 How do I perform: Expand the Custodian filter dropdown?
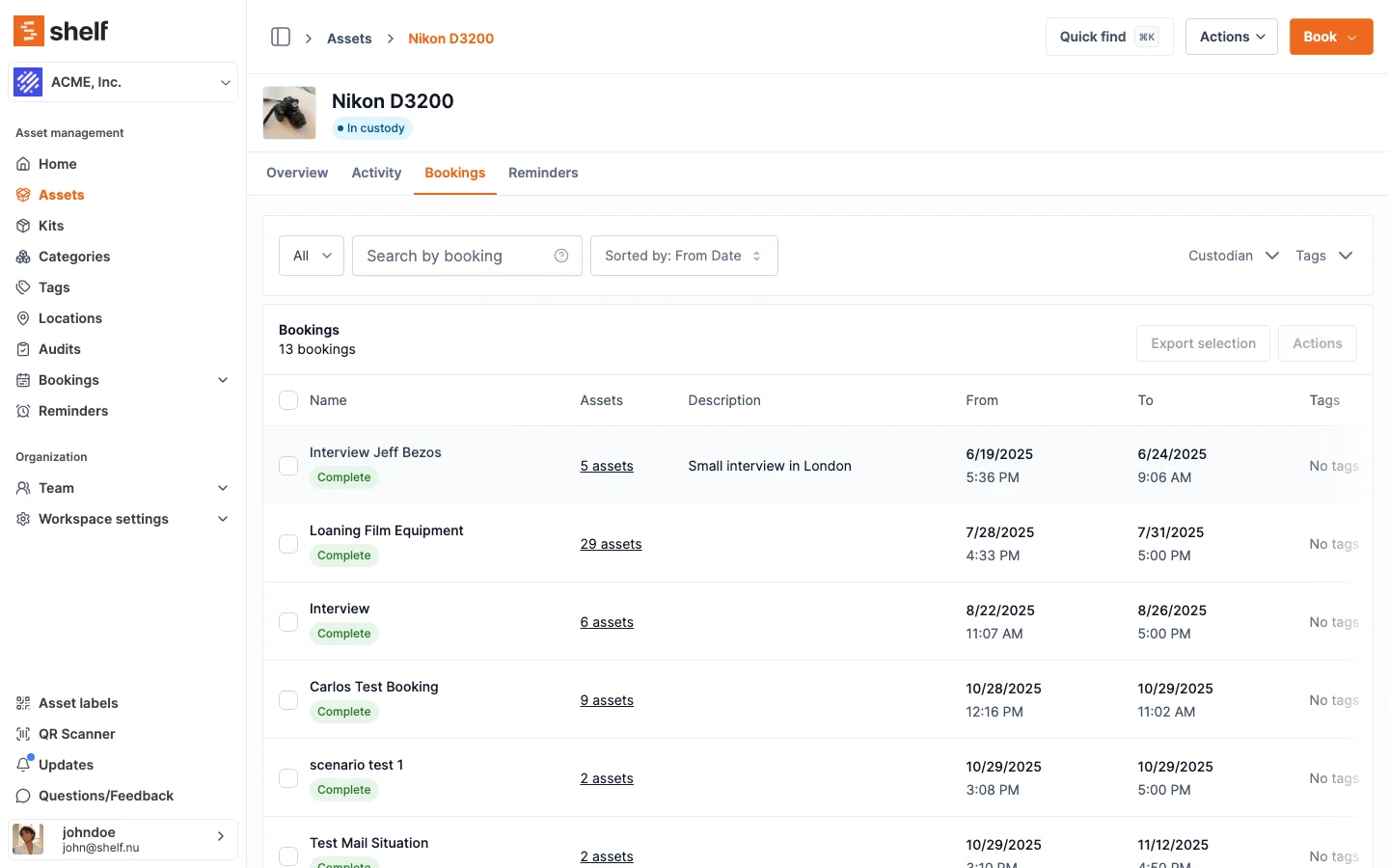coord(1233,256)
